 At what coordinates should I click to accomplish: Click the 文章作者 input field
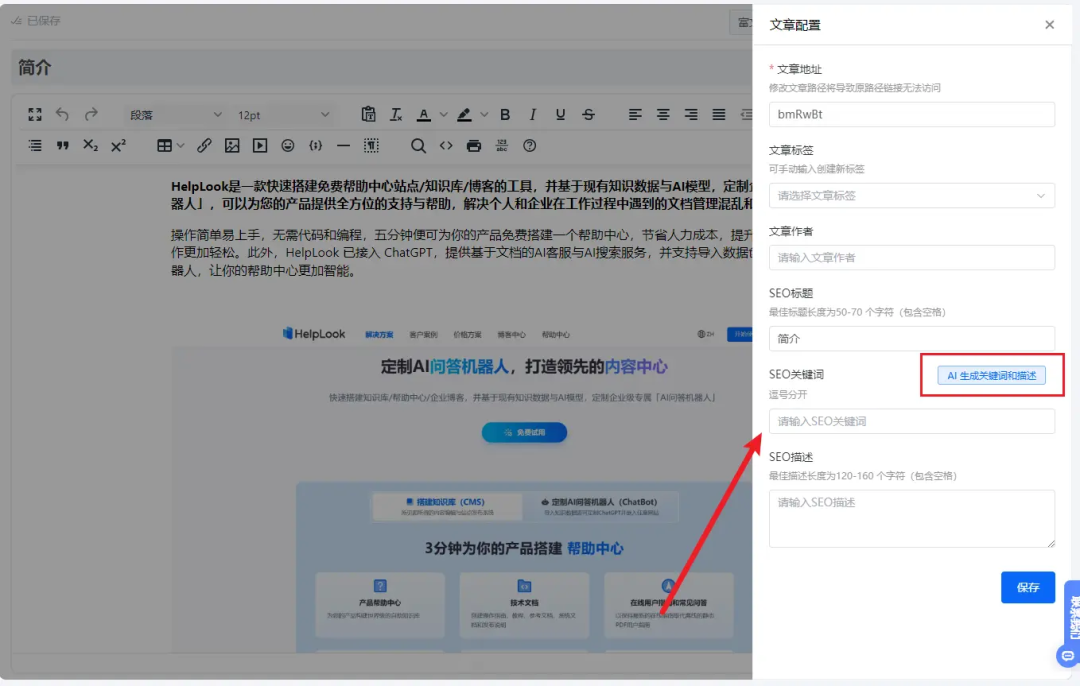pyautogui.click(x=911, y=258)
